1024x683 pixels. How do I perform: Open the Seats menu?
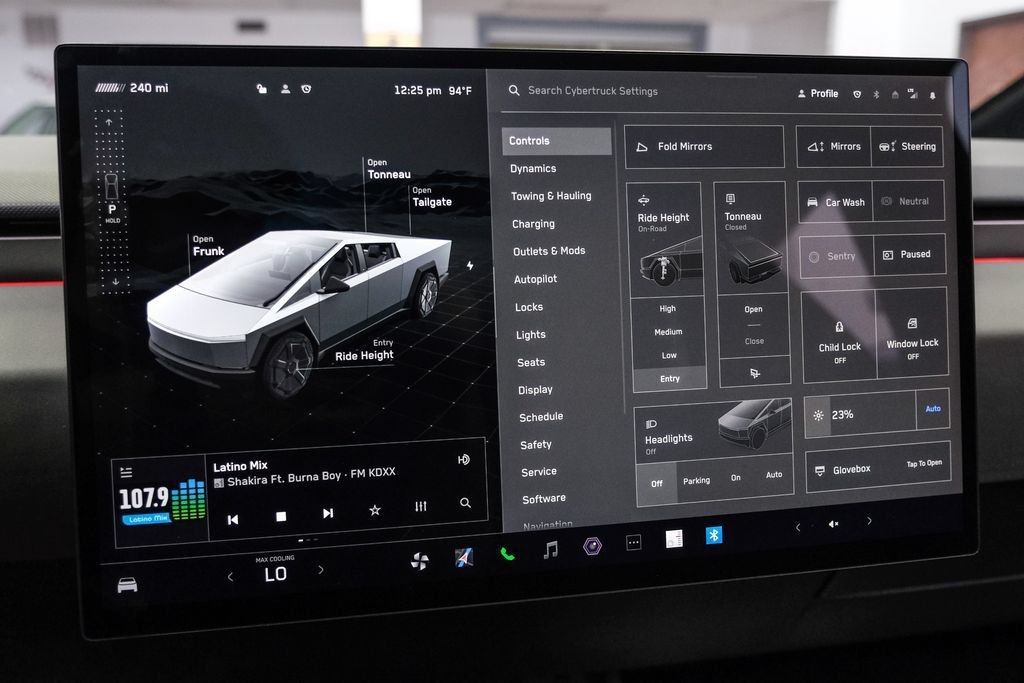point(531,362)
